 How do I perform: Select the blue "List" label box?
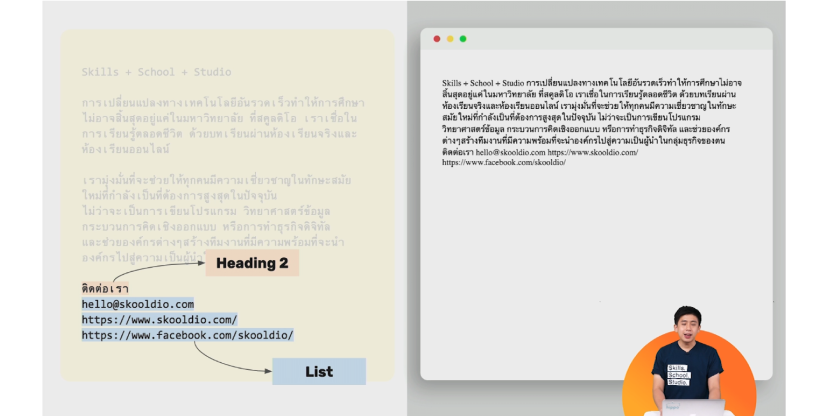tap(319, 372)
